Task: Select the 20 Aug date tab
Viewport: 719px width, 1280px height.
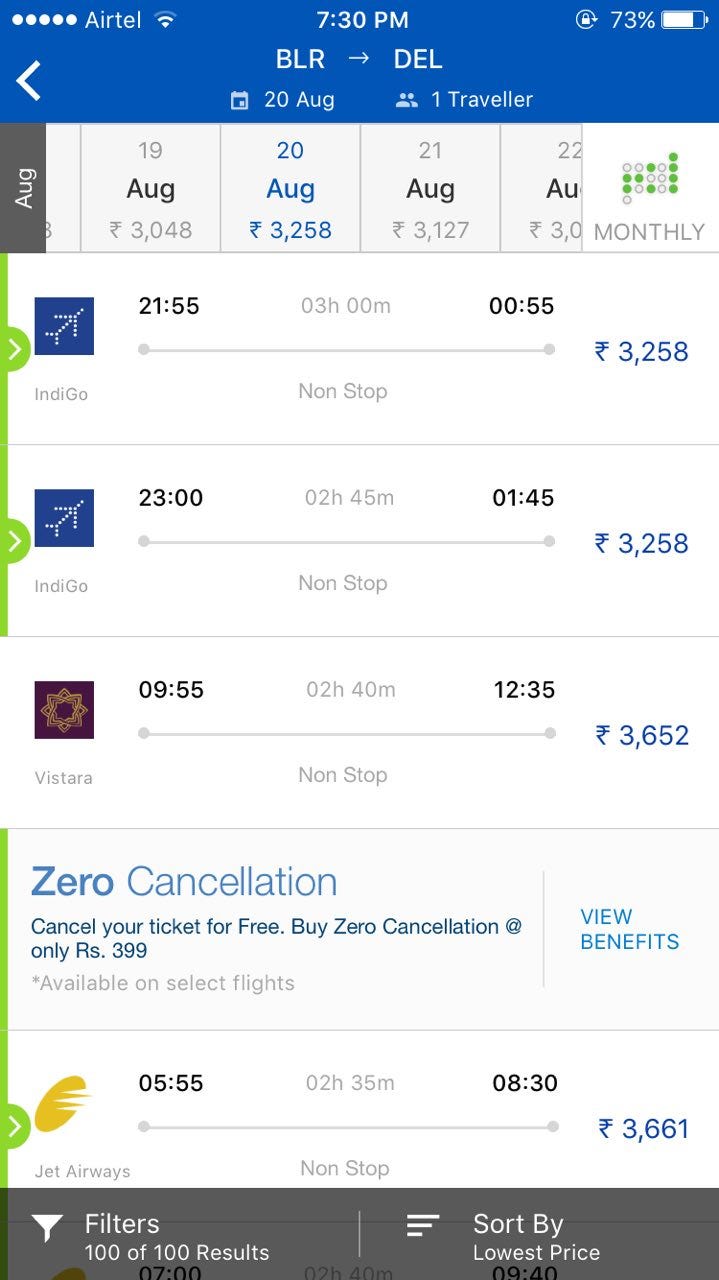Action: [290, 189]
